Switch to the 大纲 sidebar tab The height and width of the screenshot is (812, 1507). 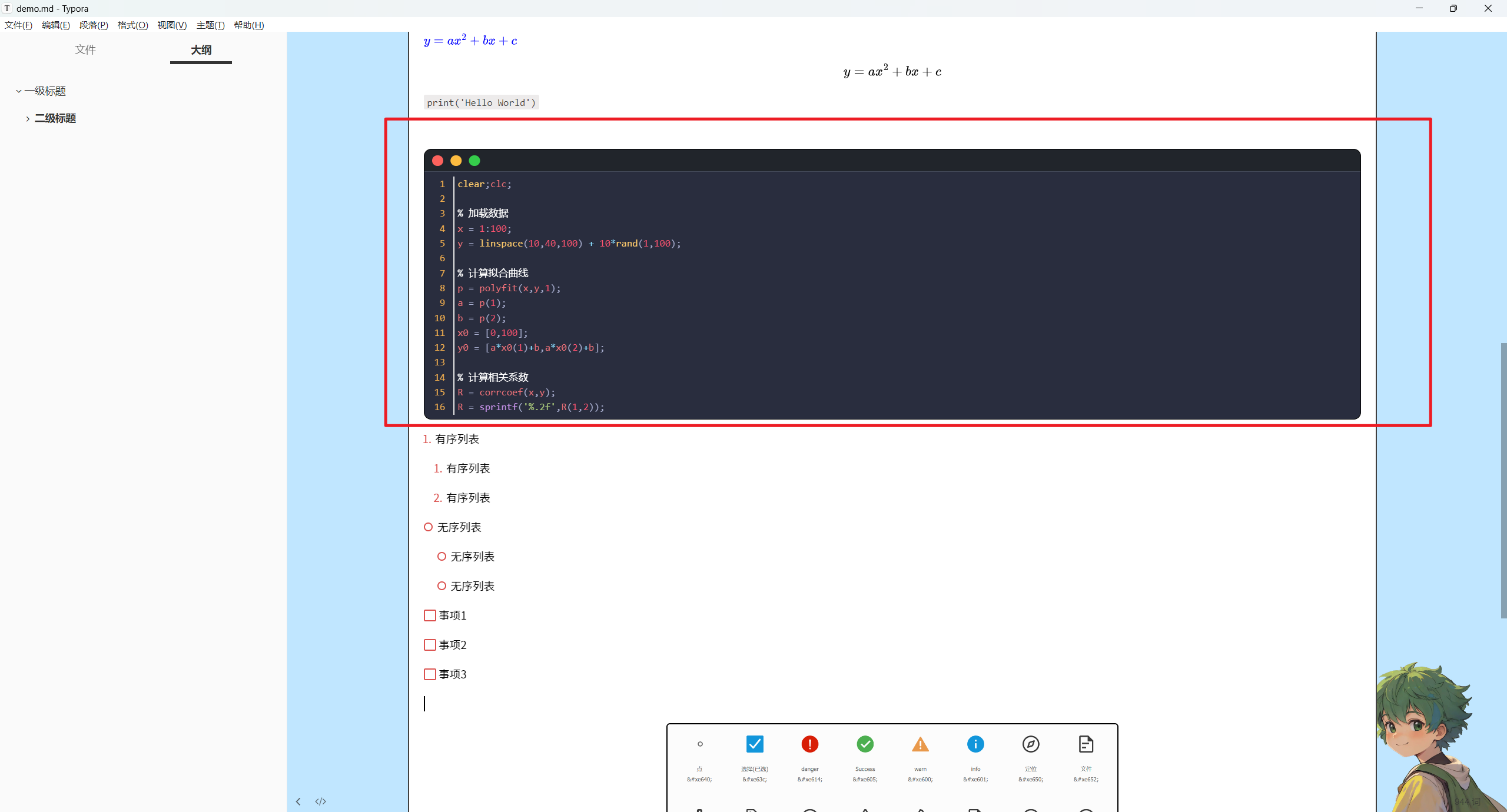[201, 50]
